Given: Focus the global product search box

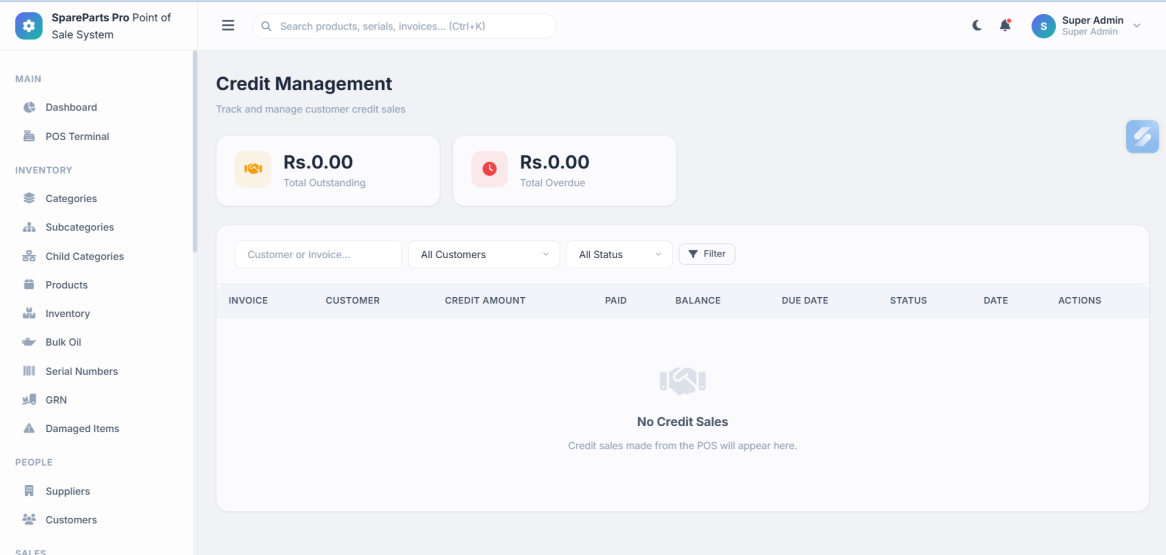Looking at the screenshot, I should tap(405, 26).
